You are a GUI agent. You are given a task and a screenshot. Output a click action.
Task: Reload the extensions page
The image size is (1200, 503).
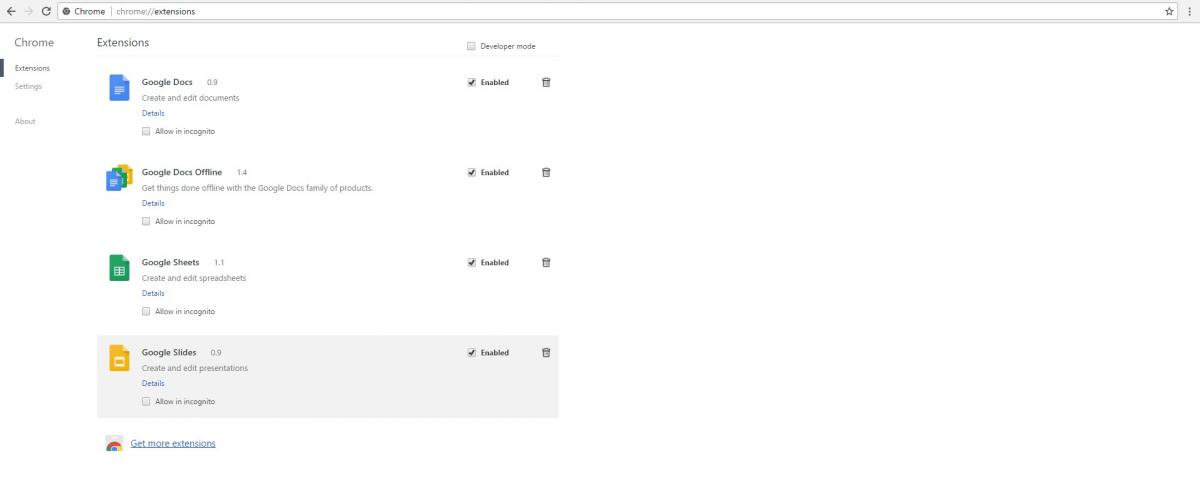click(46, 11)
